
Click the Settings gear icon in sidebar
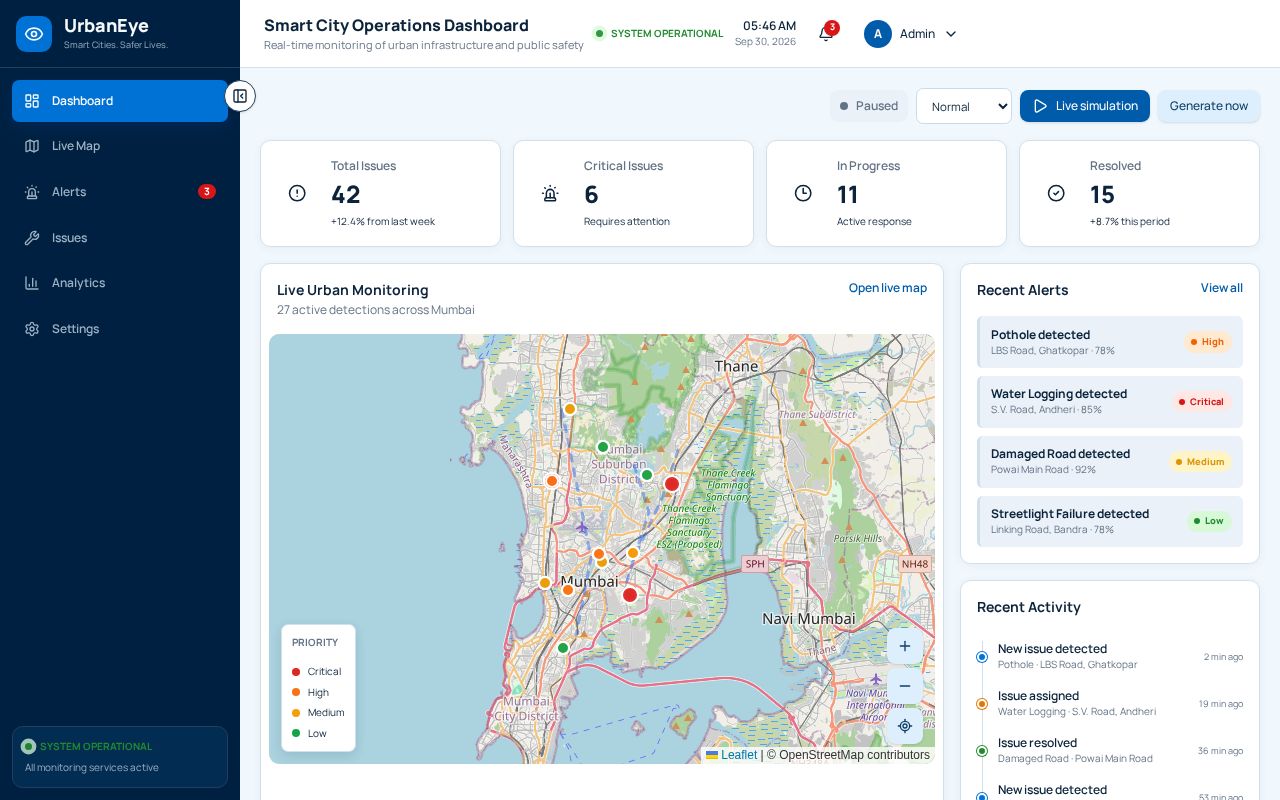pyautogui.click(x=32, y=329)
